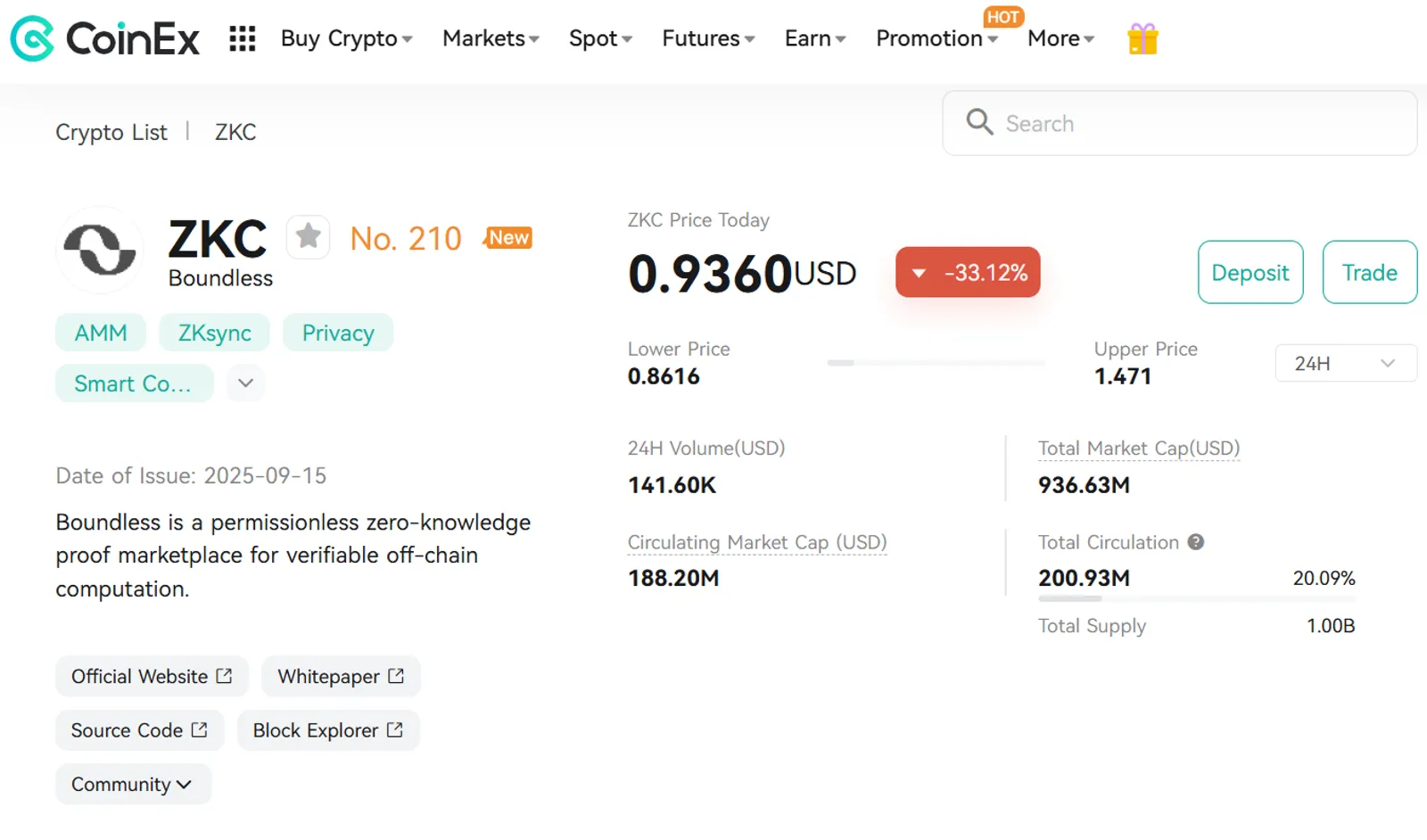Viewport: 1427px width, 840px height.
Task: Open the Block Explorer link
Action: point(328,729)
